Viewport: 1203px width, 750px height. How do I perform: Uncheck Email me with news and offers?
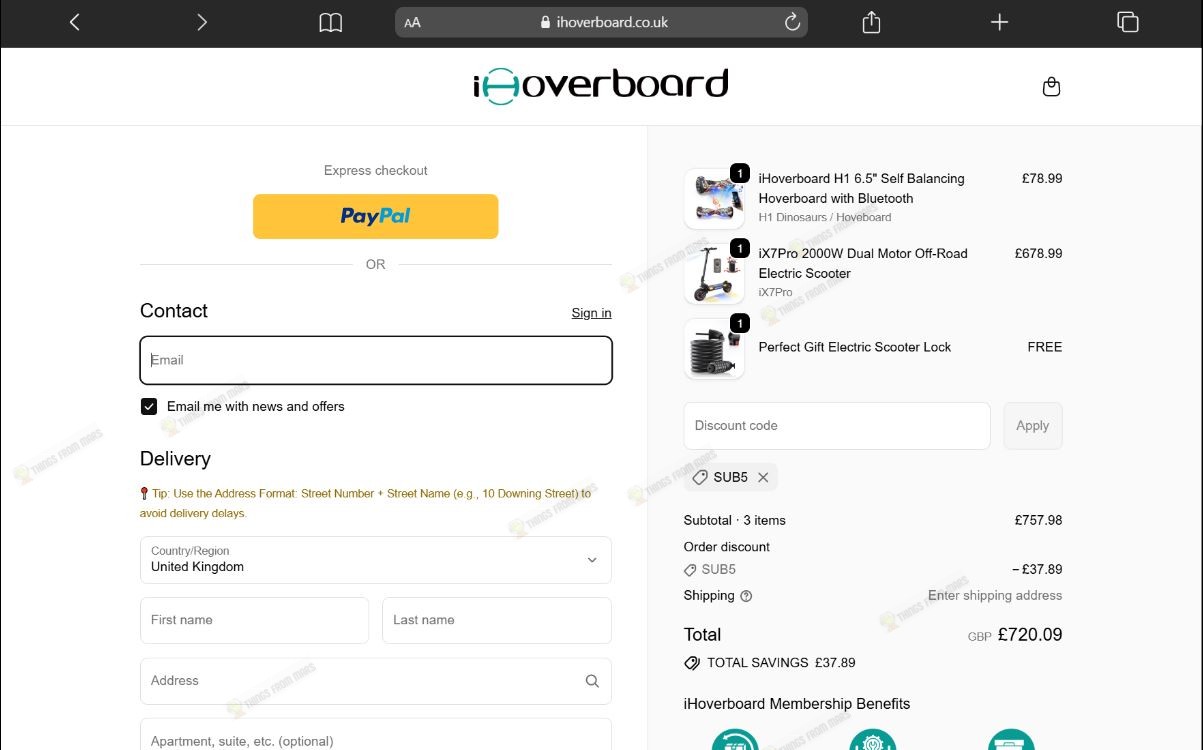click(x=149, y=406)
